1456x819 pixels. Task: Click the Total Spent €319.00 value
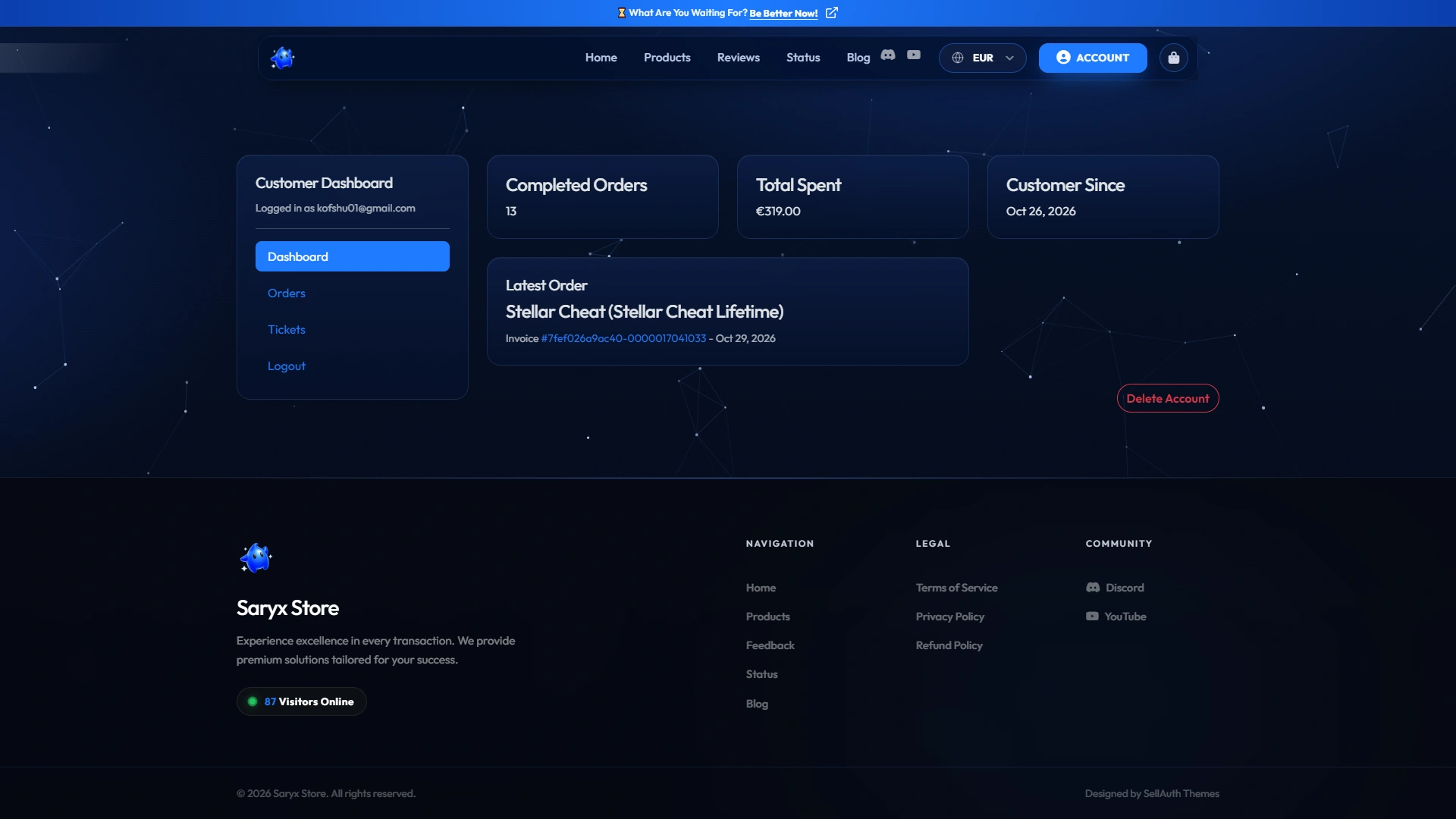point(778,212)
